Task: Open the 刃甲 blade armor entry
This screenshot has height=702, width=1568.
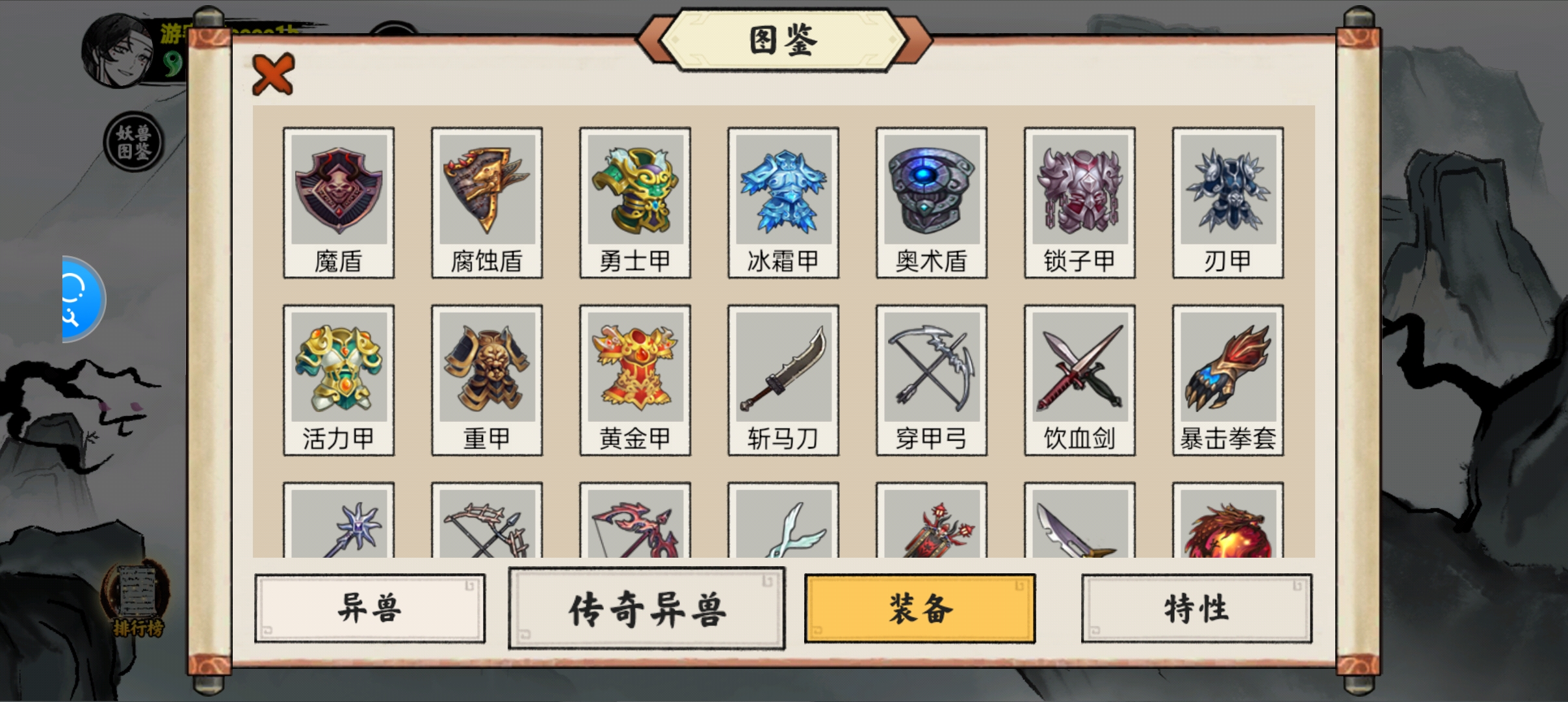Action: point(1228,203)
